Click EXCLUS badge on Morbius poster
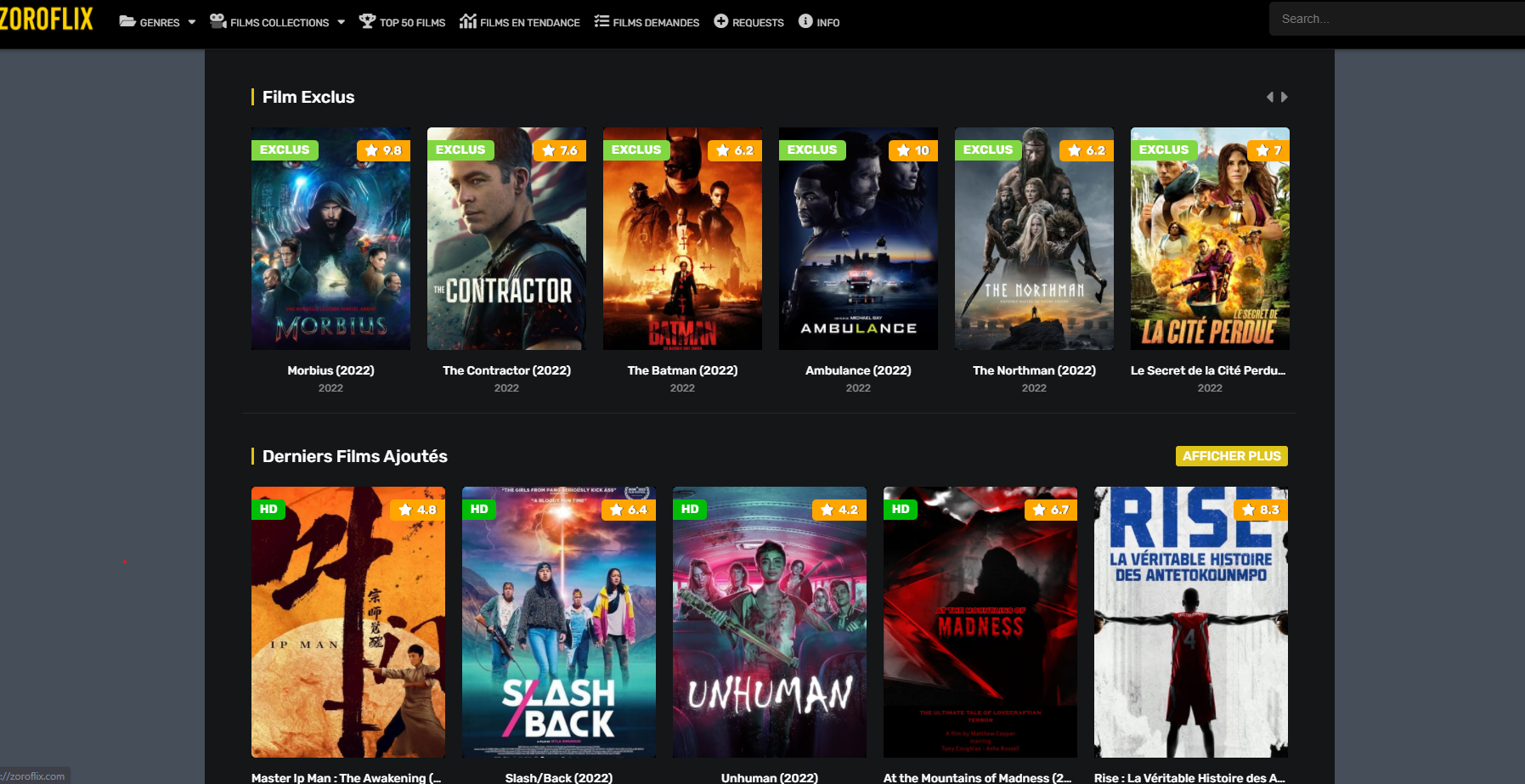This screenshot has width=1525, height=784. [x=285, y=149]
